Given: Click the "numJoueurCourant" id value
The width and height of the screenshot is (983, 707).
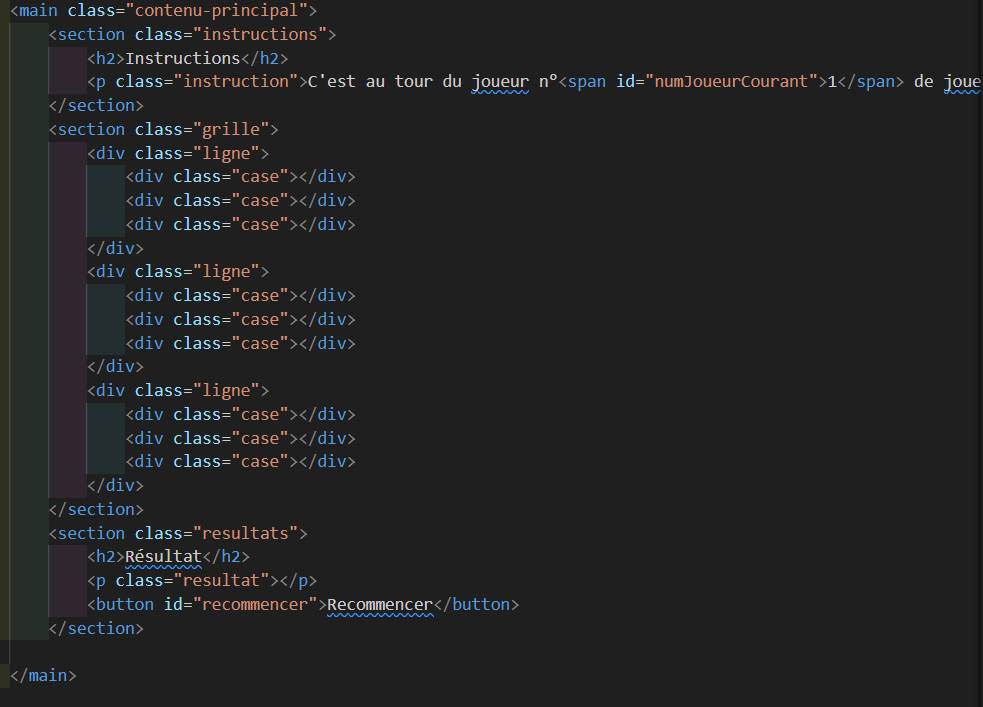Looking at the screenshot, I should [733, 82].
